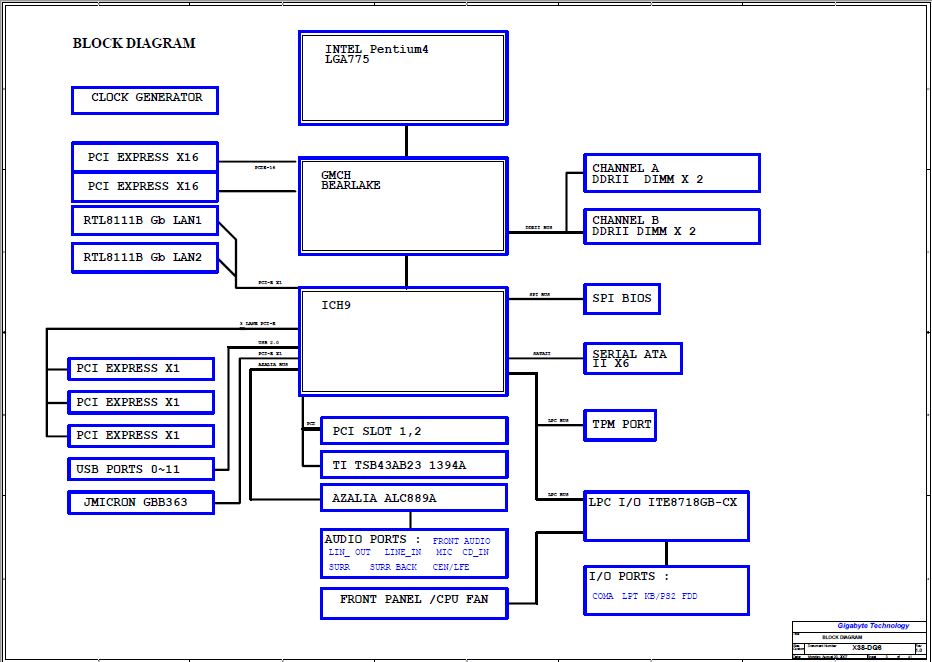Click the MIC audio label
The height and width of the screenshot is (662, 932).
[x=445, y=552]
